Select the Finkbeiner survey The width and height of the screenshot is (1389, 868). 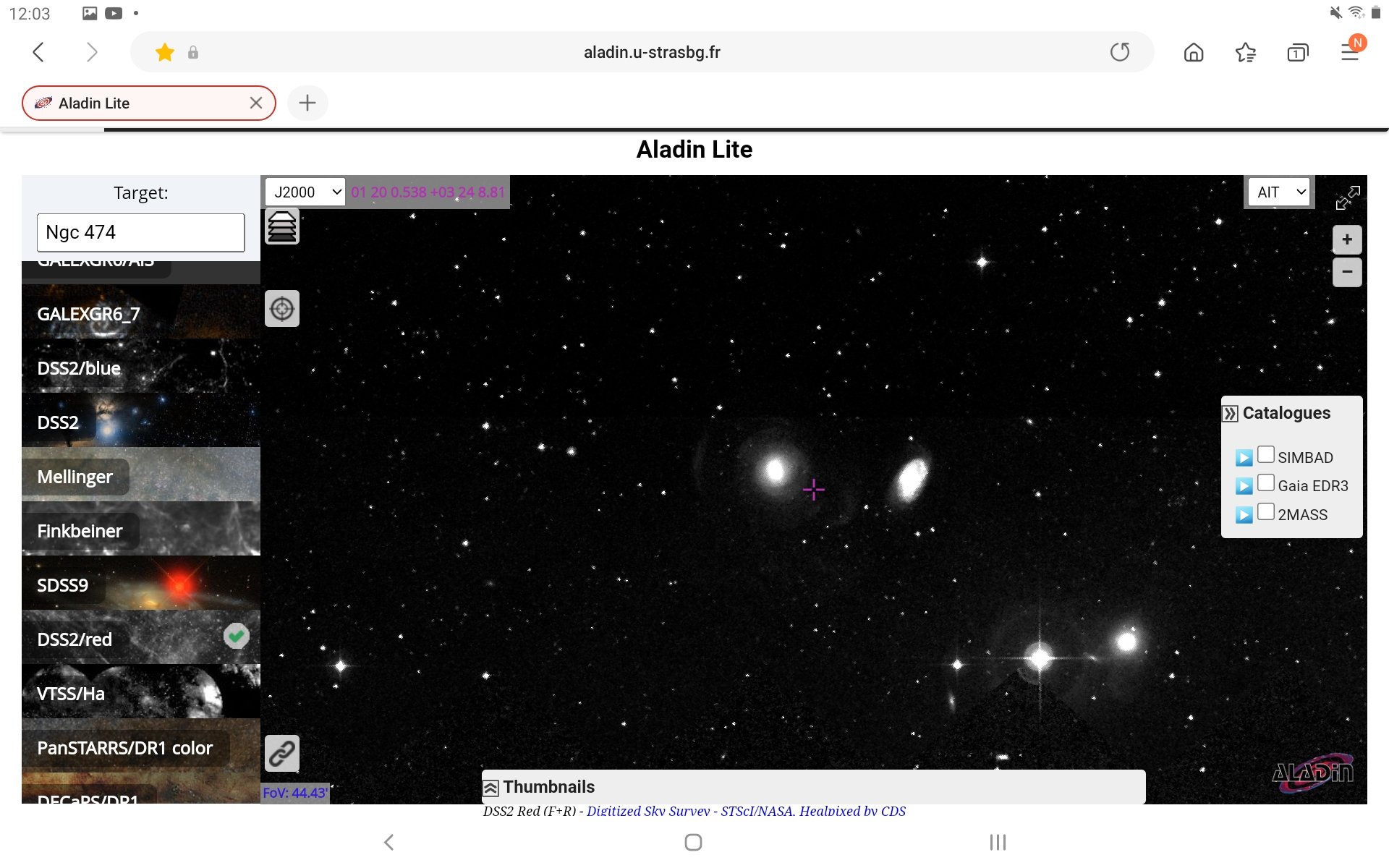tap(141, 529)
